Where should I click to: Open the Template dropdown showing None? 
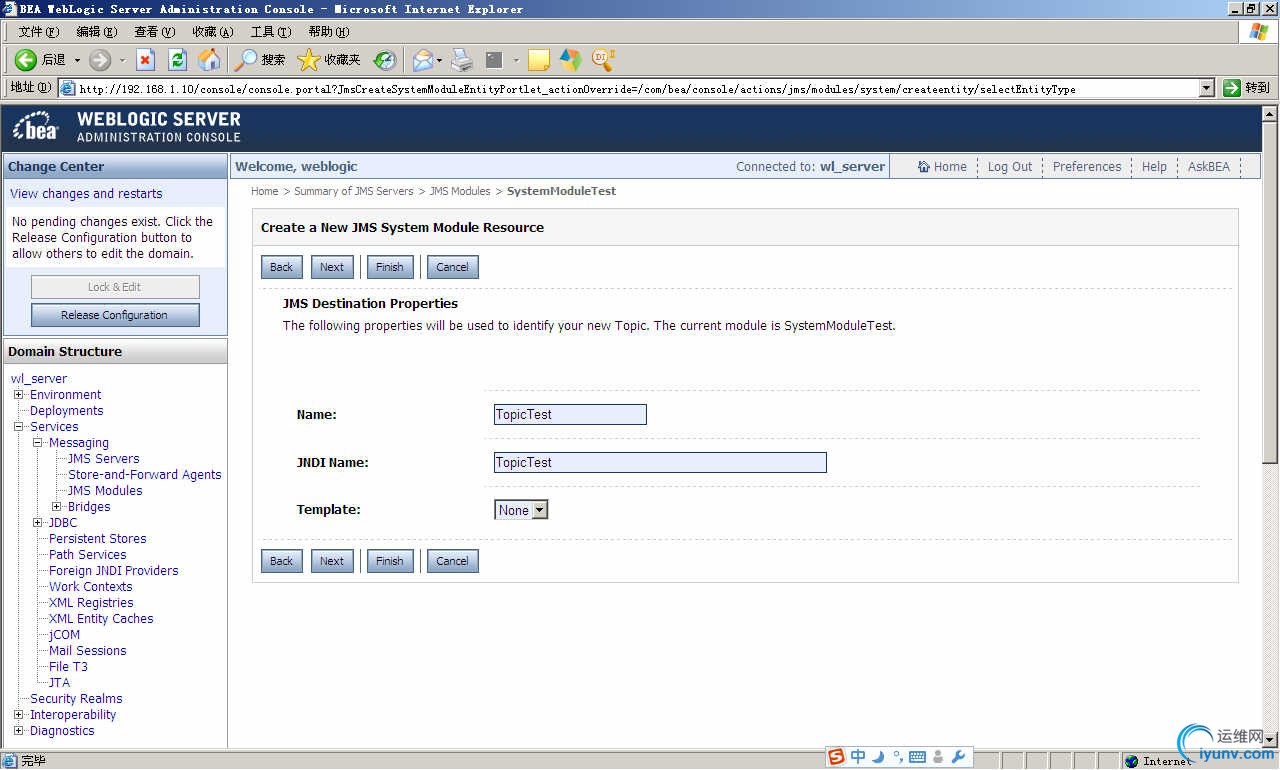521,510
